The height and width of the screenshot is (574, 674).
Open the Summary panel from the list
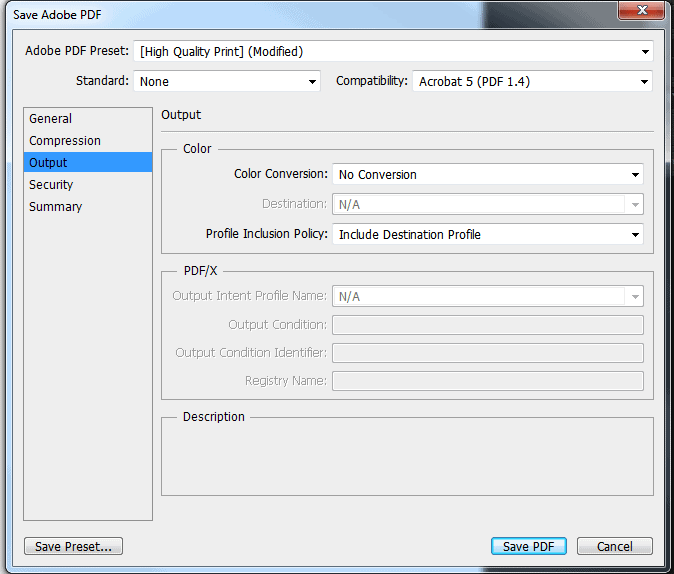pyautogui.click(x=56, y=207)
